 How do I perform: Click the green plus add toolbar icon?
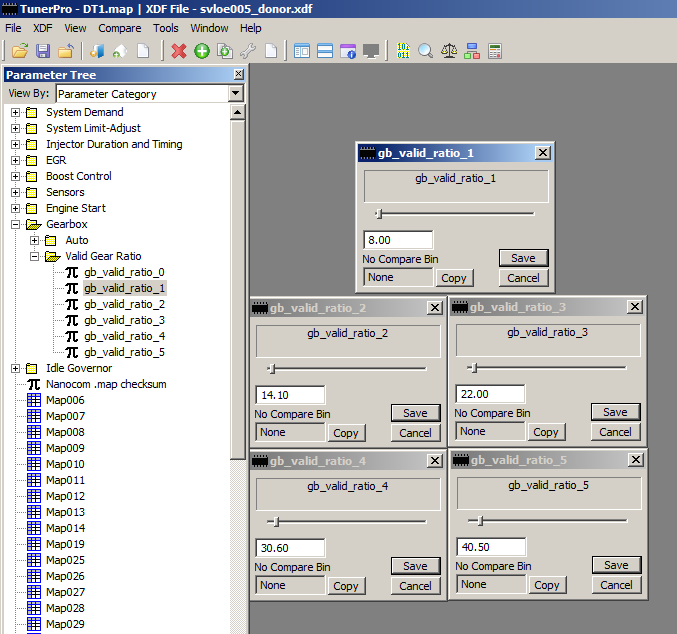[202, 51]
